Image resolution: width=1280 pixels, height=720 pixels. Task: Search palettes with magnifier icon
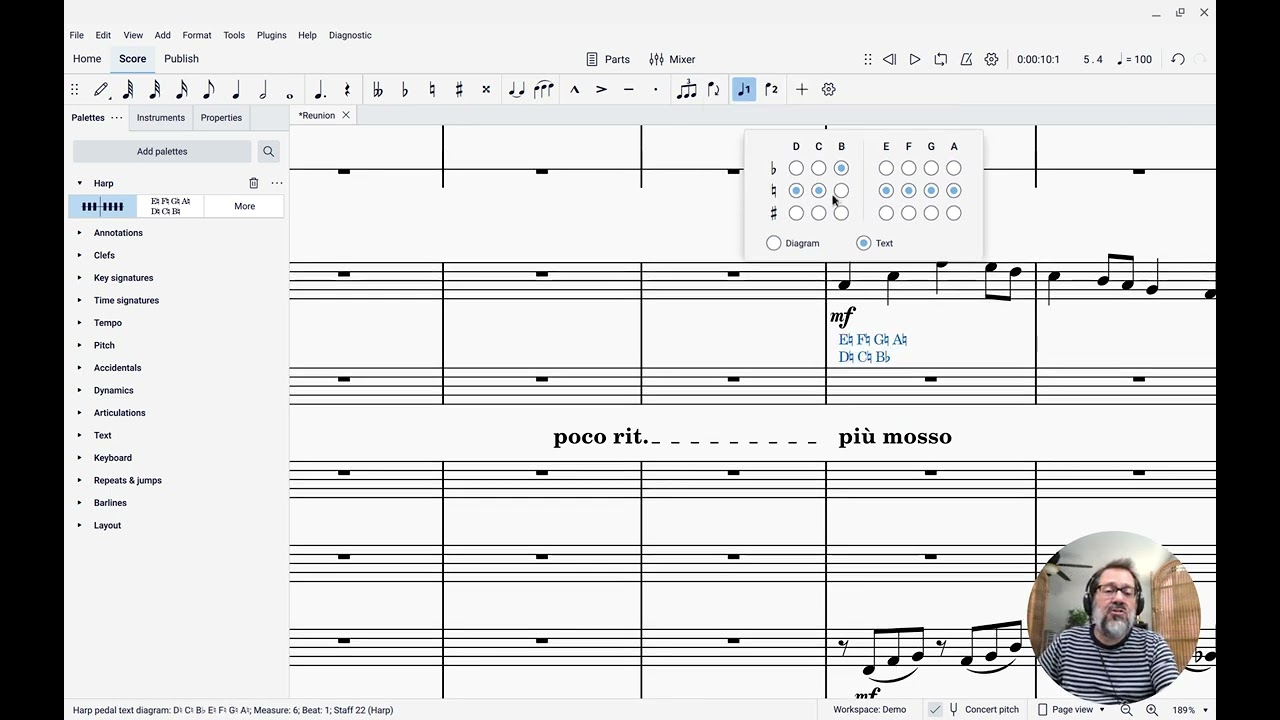(x=268, y=151)
